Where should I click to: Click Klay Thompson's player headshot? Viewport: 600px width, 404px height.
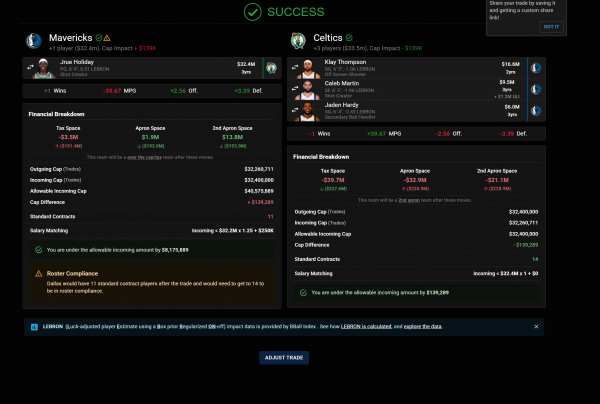point(308,69)
